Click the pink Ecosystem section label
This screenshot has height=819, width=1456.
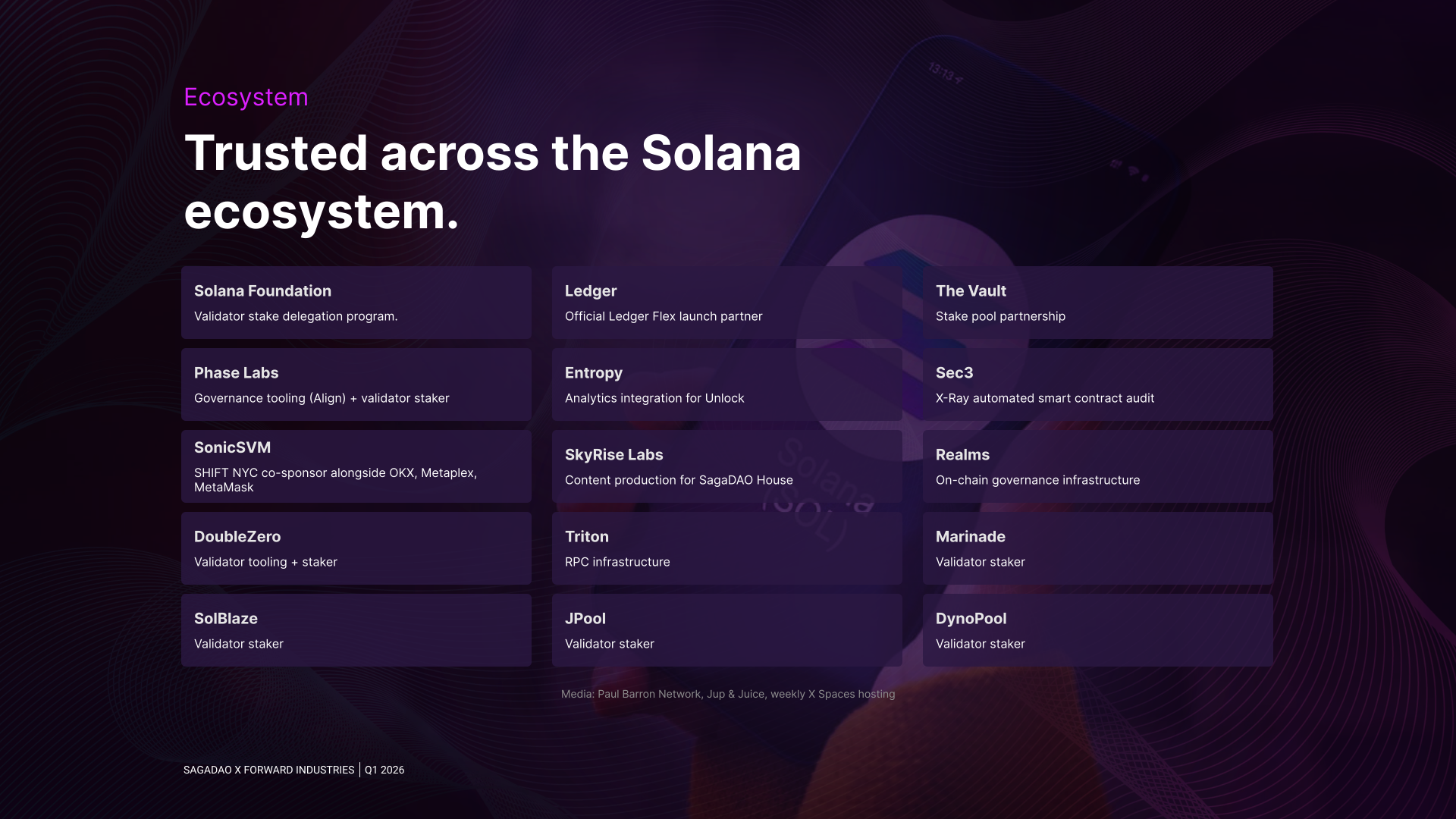coord(246,97)
